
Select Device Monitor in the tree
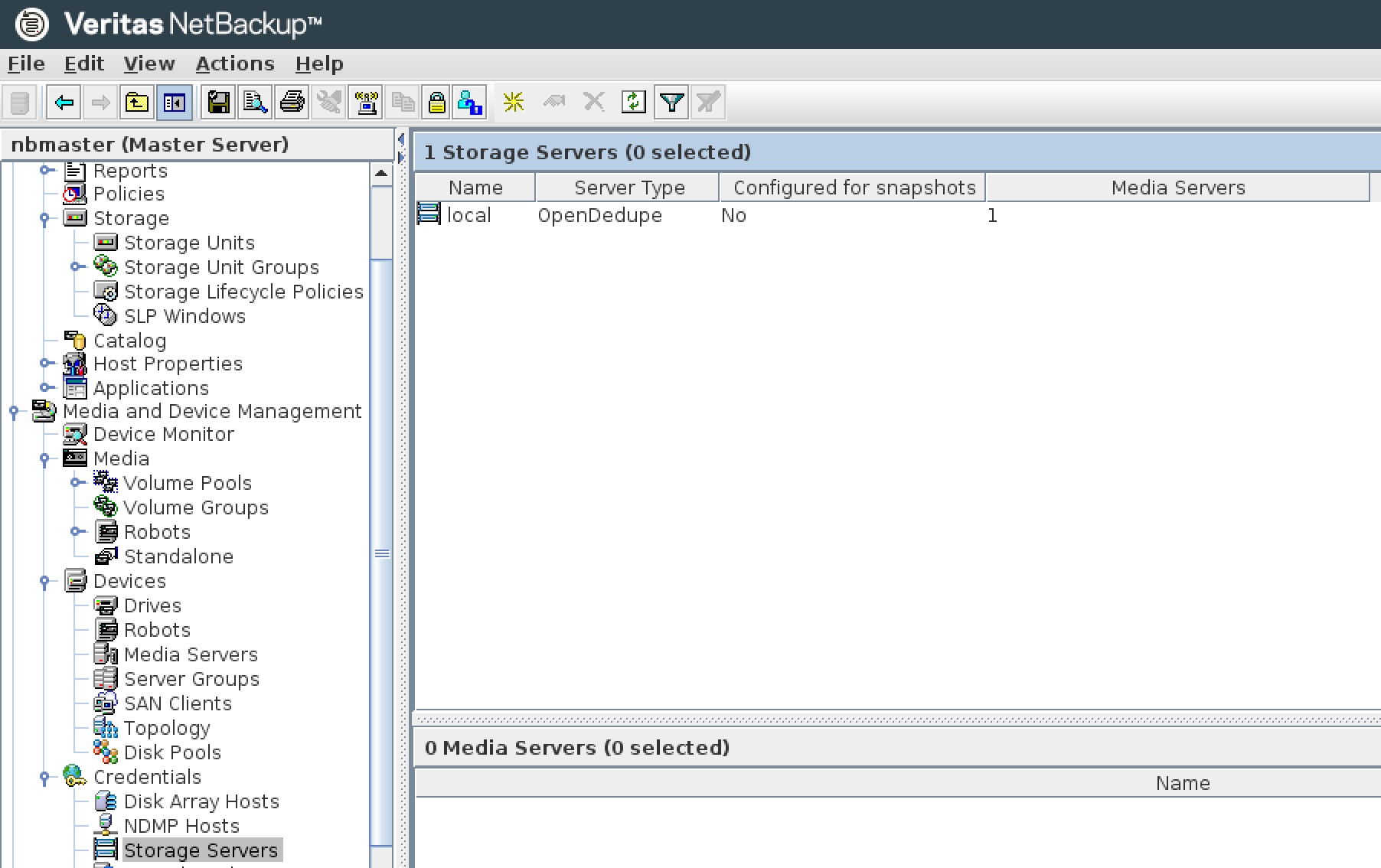tap(164, 434)
